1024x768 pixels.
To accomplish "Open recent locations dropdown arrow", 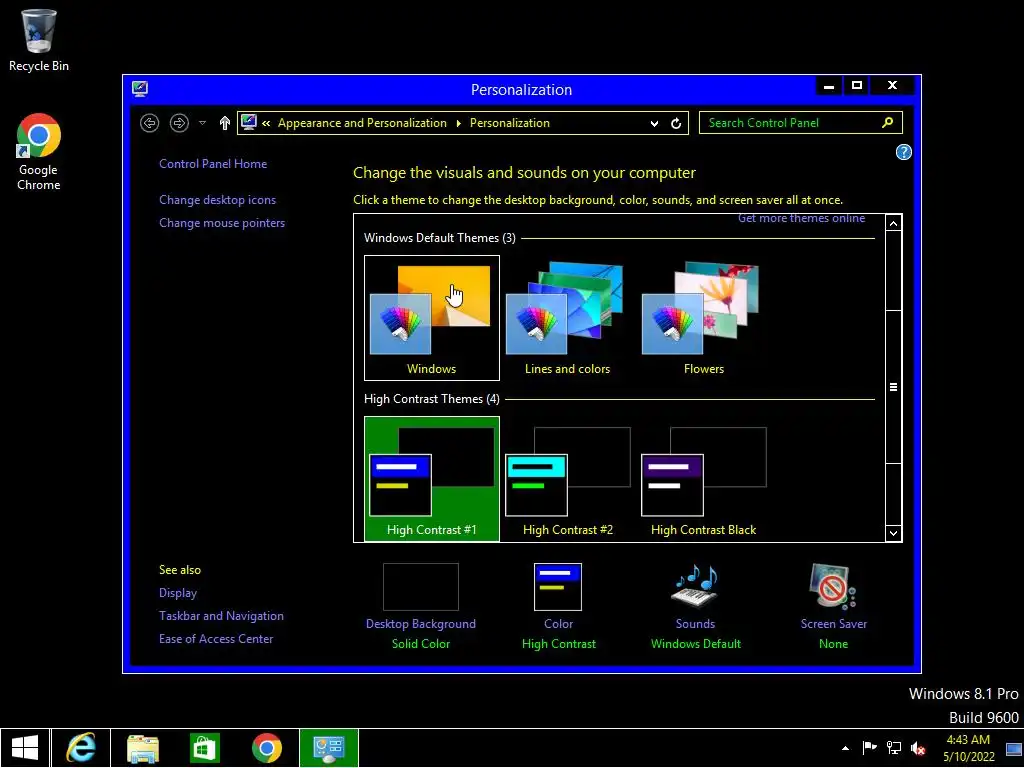I will click(202, 123).
